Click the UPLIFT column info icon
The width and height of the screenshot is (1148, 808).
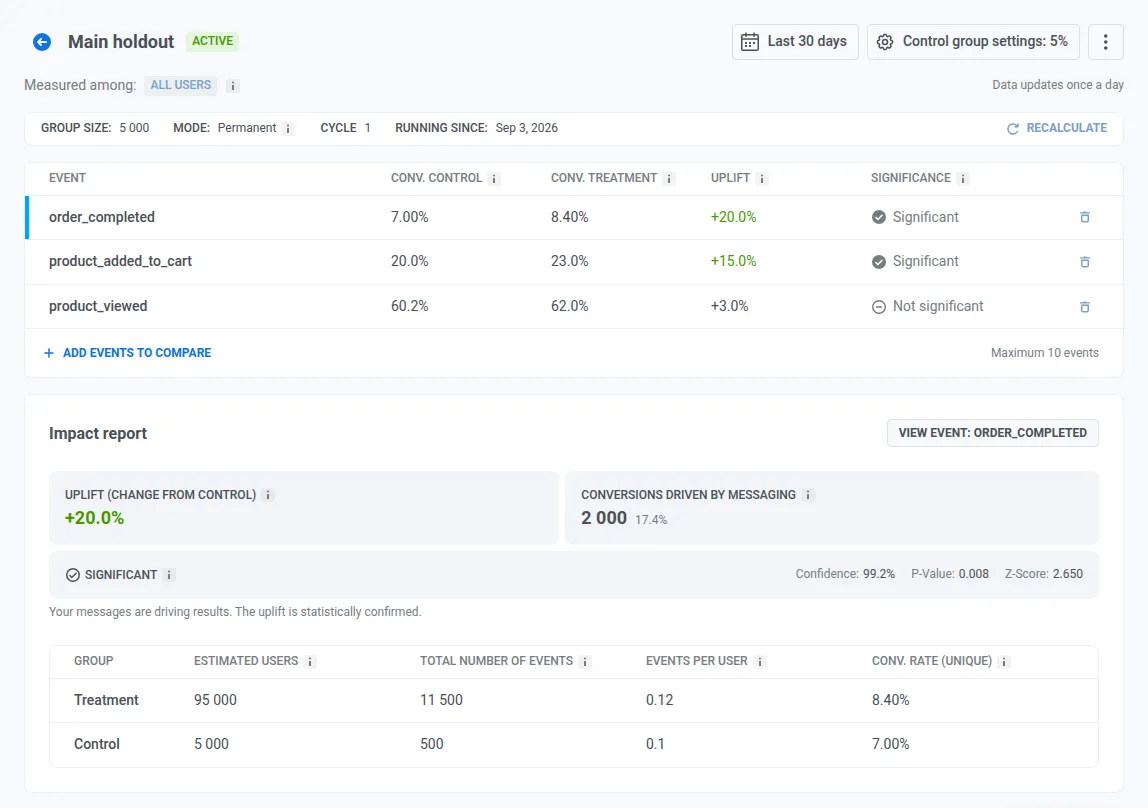[761, 179]
